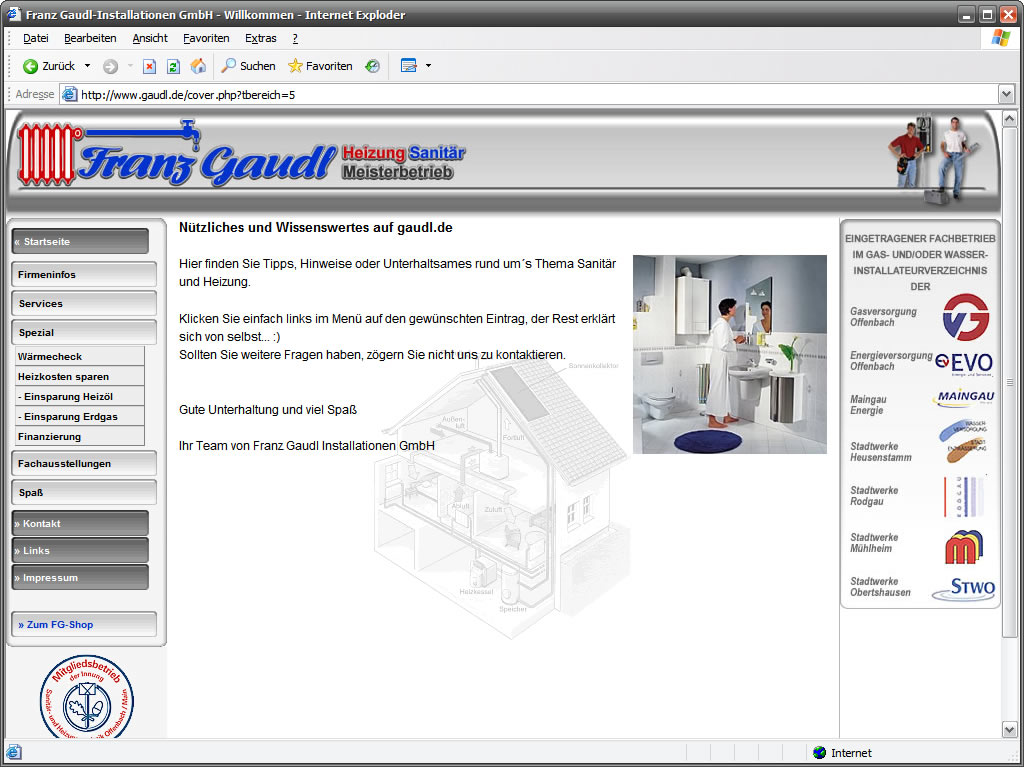
Task: Click the mail toolbar icon
Action: click(x=409, y=66)
